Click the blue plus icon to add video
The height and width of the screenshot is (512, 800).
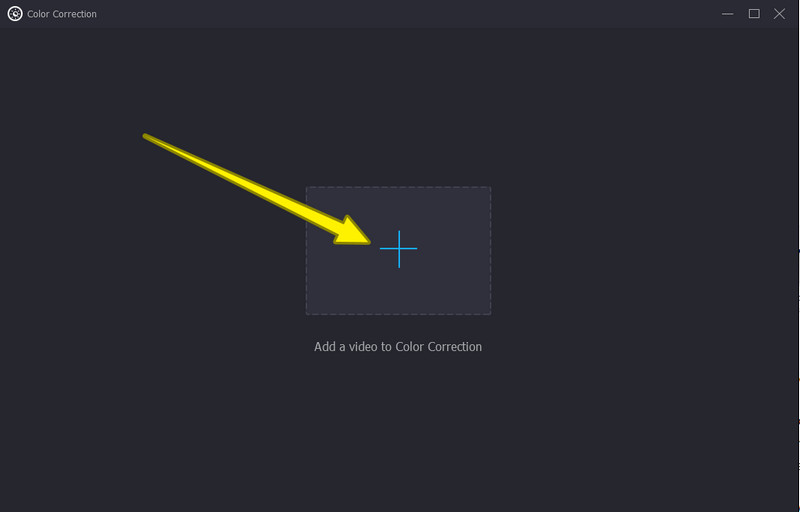(x=398, y=249)
